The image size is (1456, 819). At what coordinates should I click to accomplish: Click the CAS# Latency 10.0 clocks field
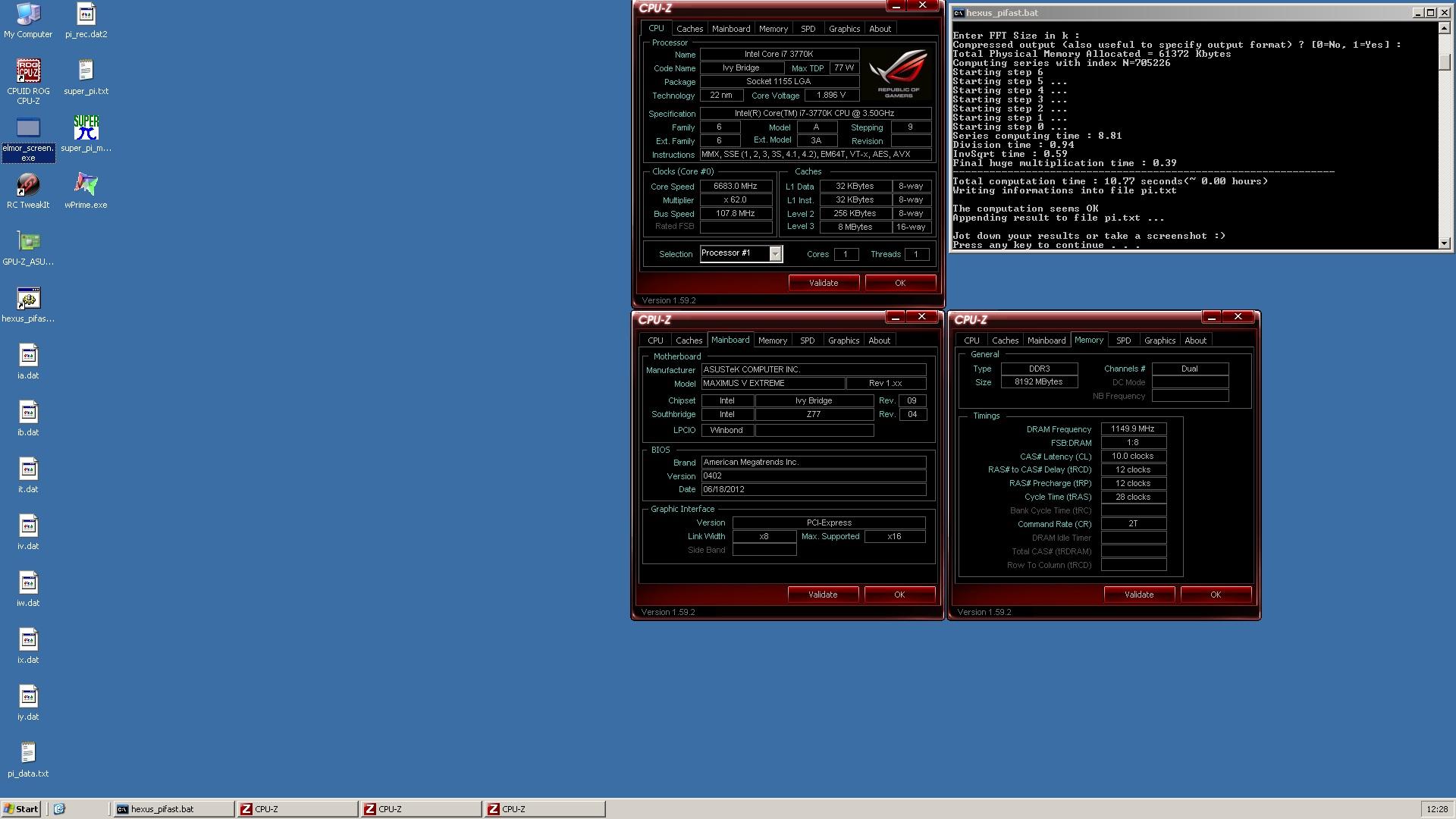coord(1133,457)
